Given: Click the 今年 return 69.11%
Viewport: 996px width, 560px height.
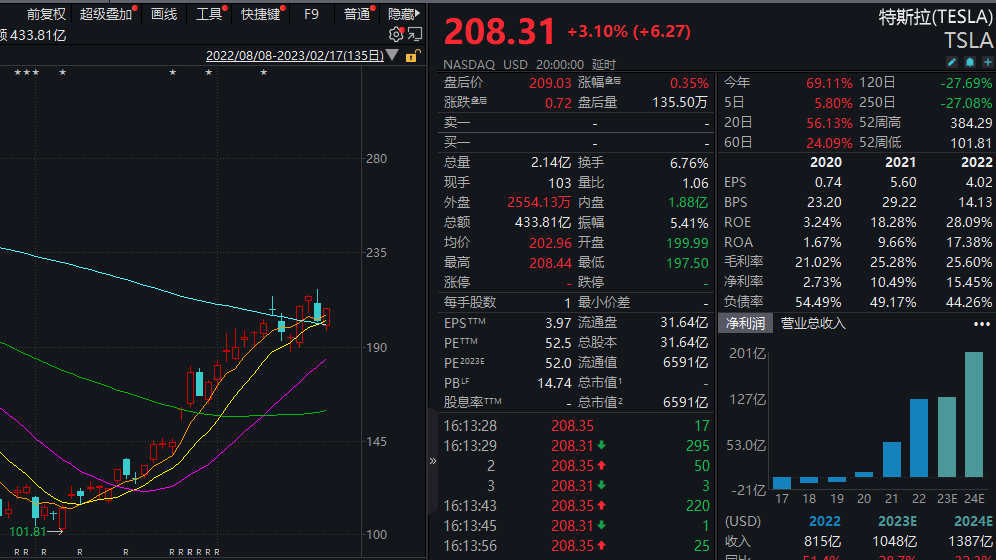Looking at the screenshot, I should (830, 83).
